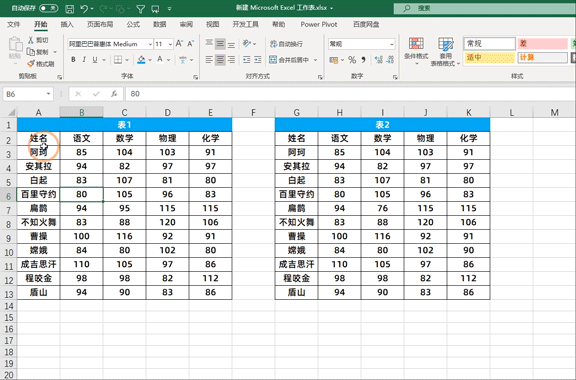Switch to the 审阅 ribbon tab

click(186, 24)
